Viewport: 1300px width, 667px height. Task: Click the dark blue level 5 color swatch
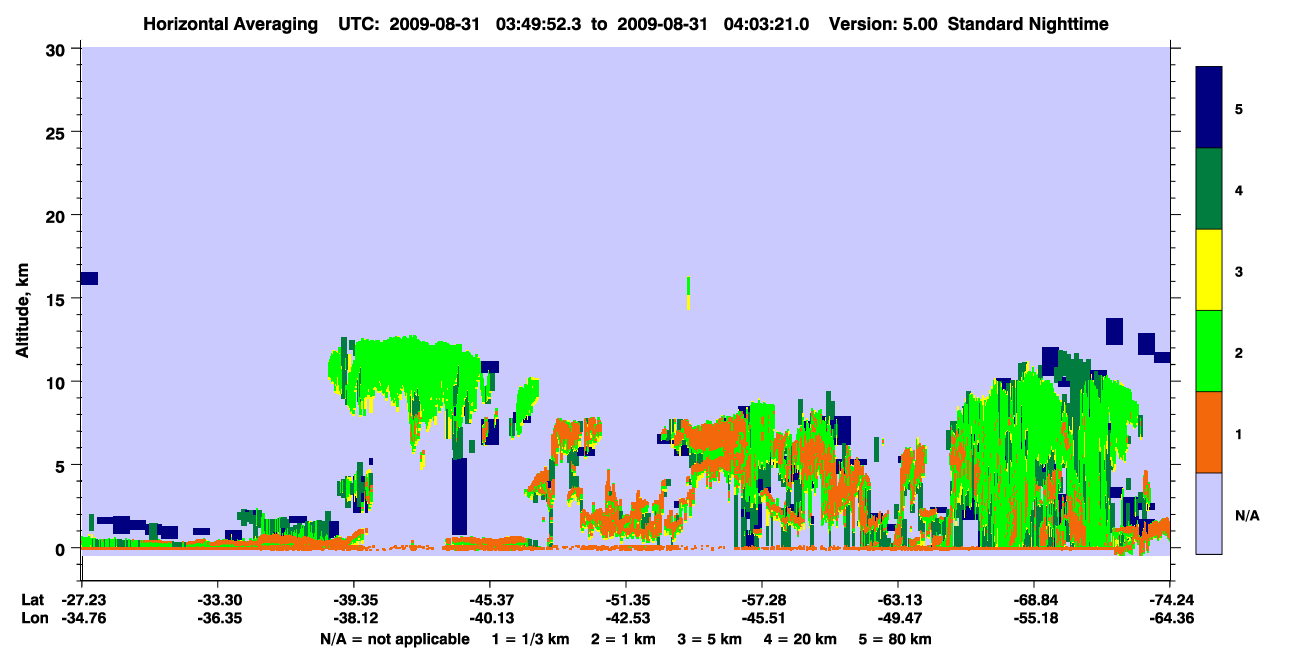[x=1209, y=108]
